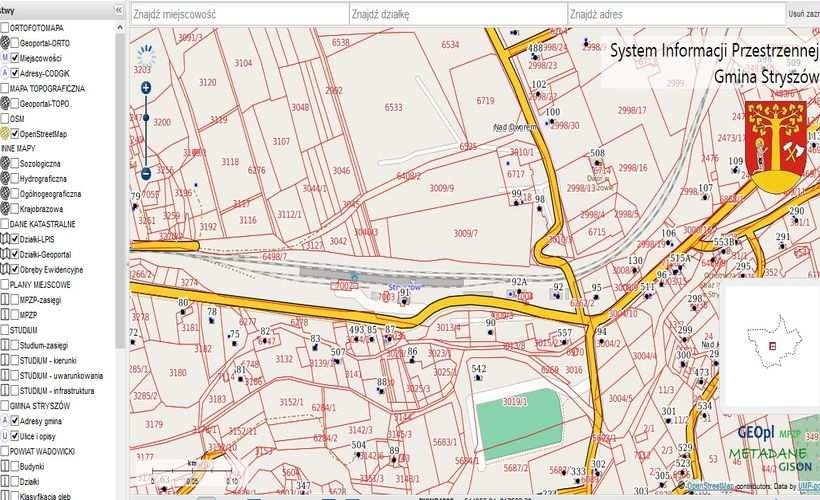This screenshot has width=820, height=500.
Task: Enable the Geoportal-ORTO layer checkbox
Action: [x=16, y=43]
